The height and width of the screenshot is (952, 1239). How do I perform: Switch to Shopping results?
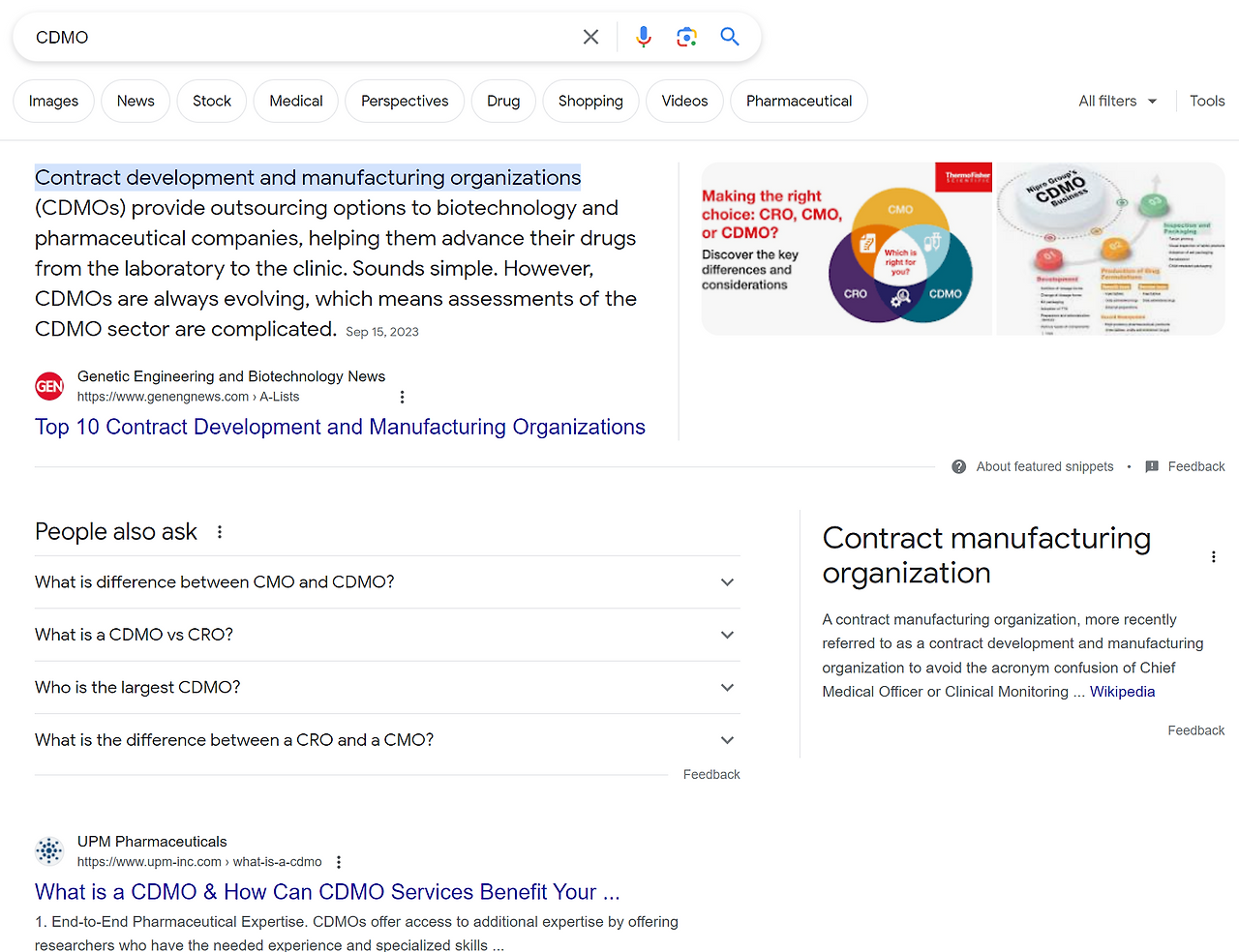[x=590, y=101]
